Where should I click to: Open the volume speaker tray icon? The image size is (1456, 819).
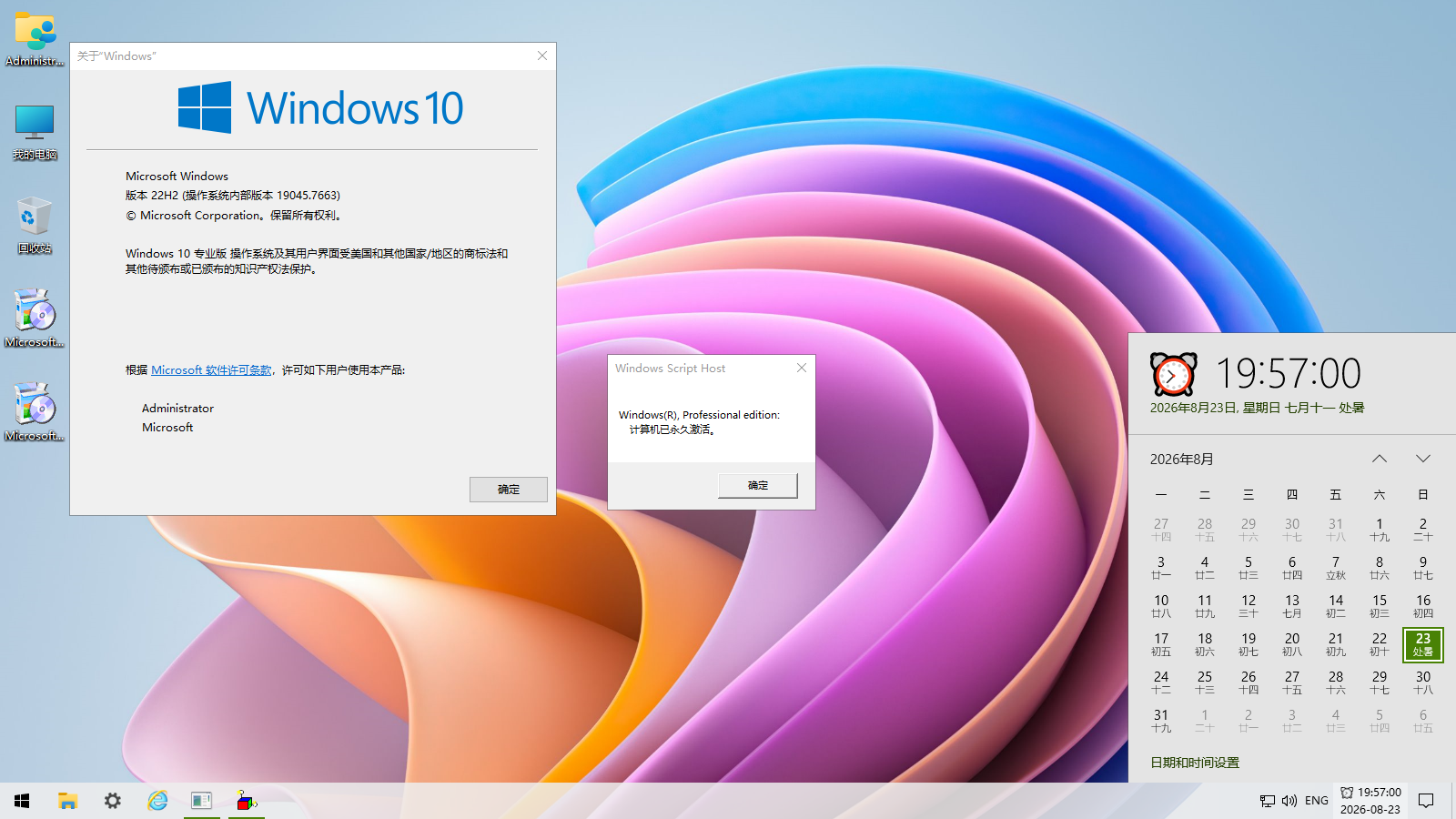coord(1289,801)
